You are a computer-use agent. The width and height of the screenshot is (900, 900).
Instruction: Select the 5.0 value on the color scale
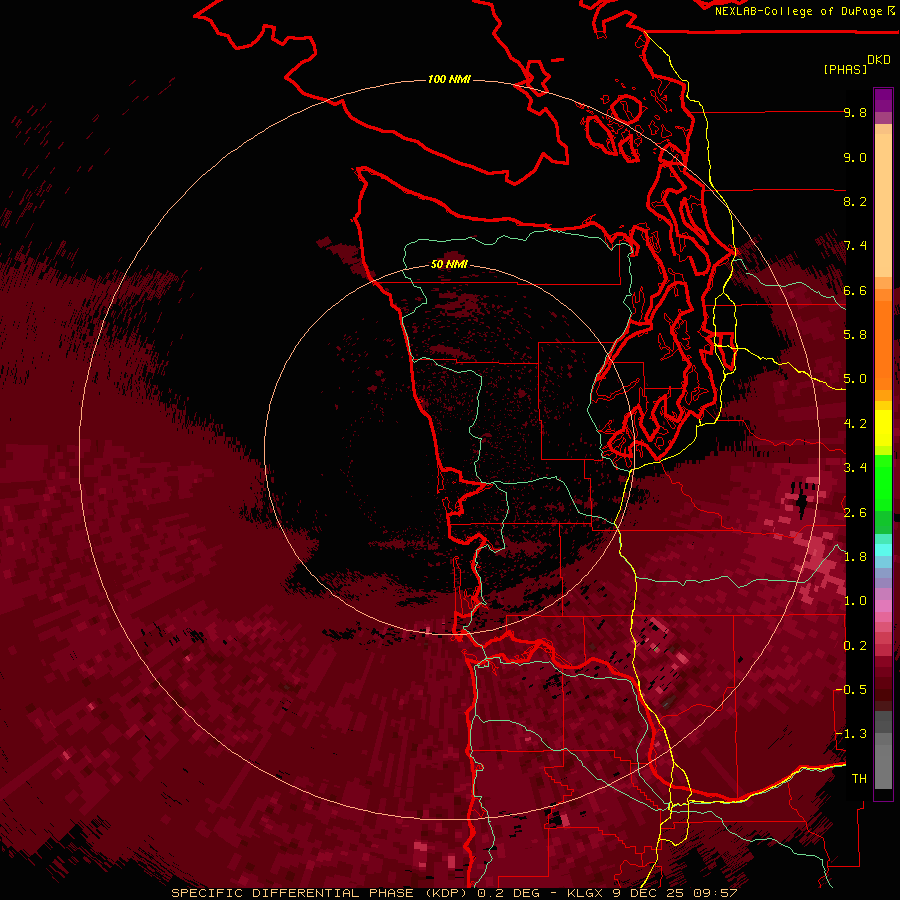click(x=855, y=379)
